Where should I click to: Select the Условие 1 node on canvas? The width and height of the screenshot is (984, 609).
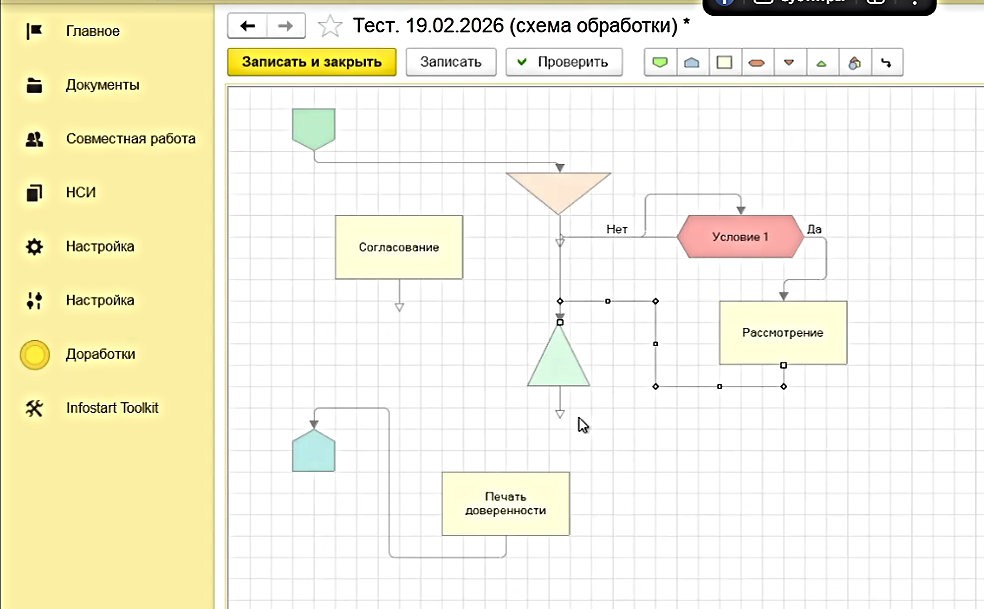[740, 237]
